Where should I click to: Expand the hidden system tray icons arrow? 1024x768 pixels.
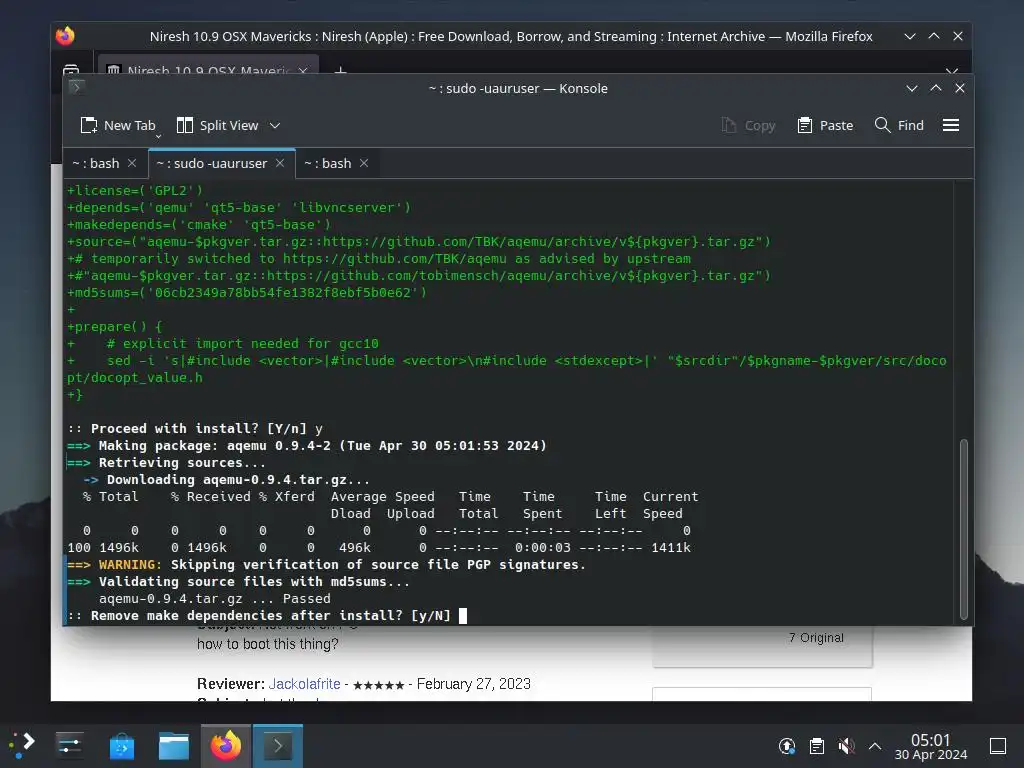click(874, 746)
